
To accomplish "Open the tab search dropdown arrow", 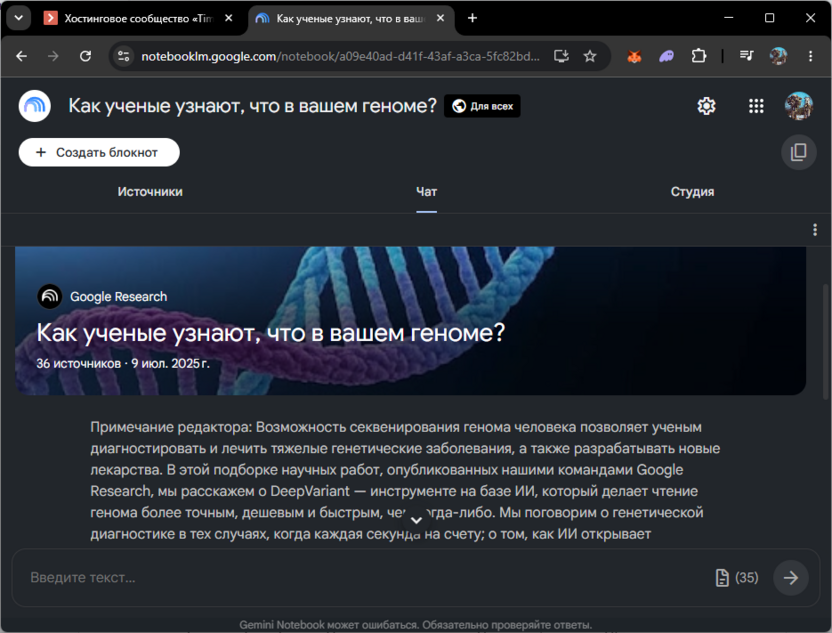I will (x=19, y=18).
